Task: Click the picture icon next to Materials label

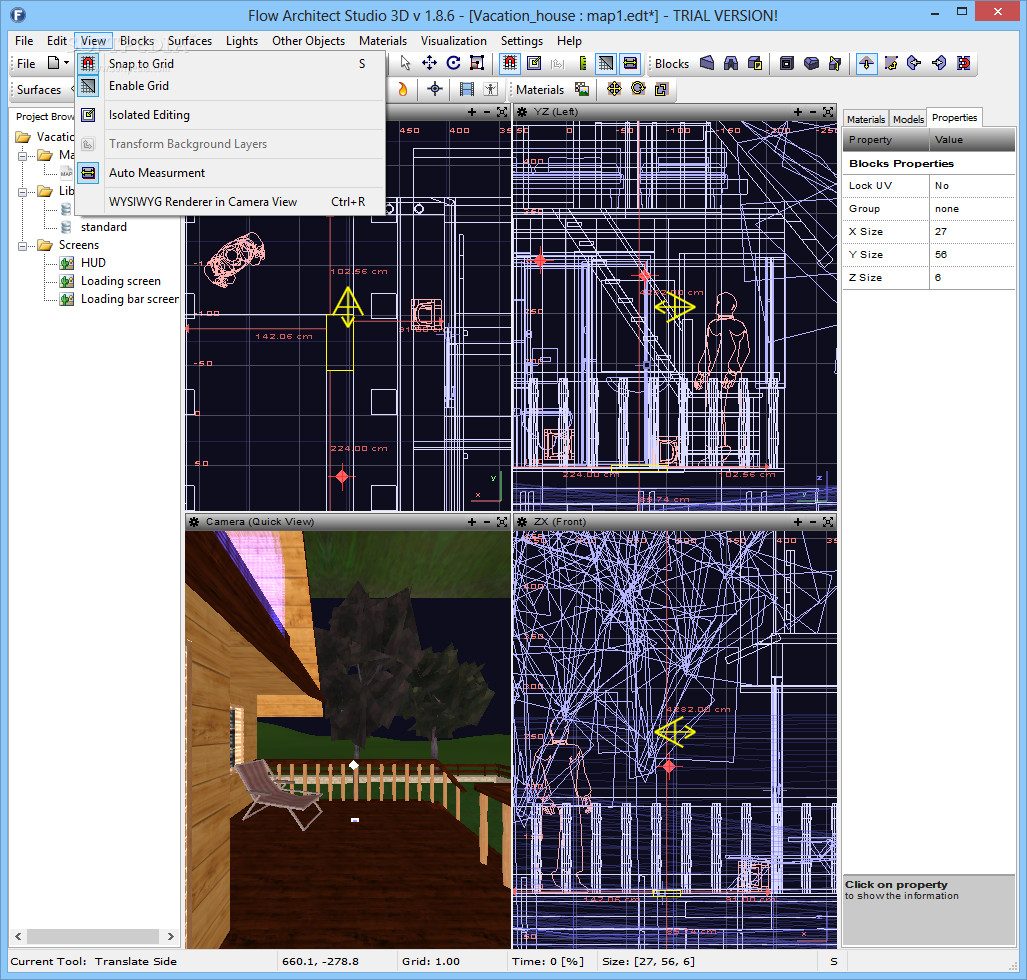Action: (582, 88)
